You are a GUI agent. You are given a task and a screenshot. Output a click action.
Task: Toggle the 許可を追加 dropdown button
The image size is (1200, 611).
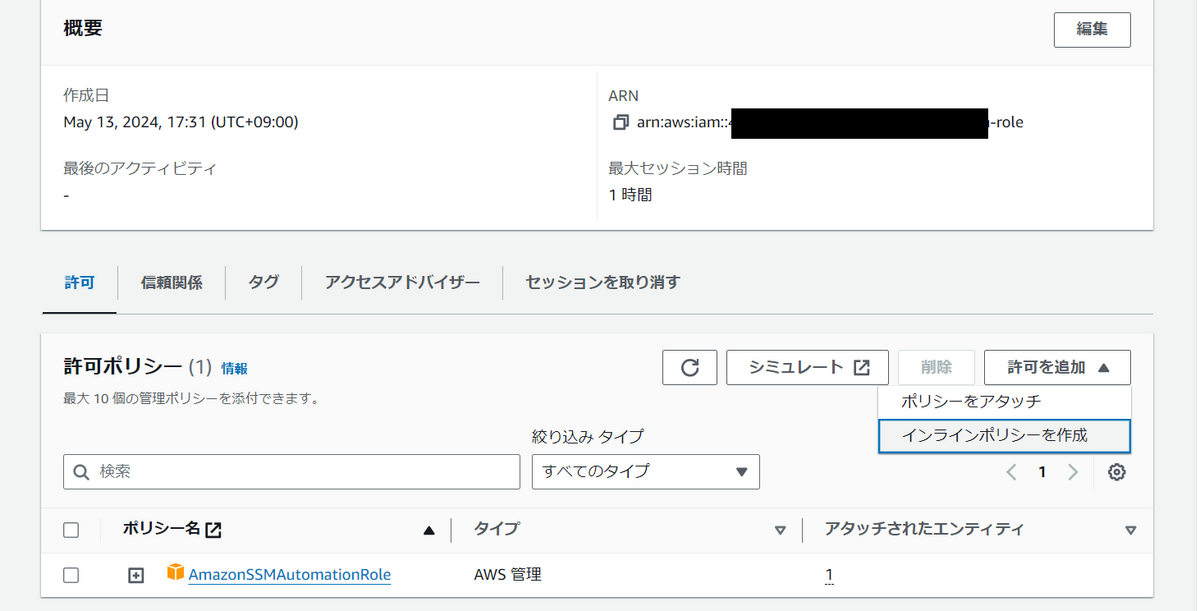(1057, 367)
